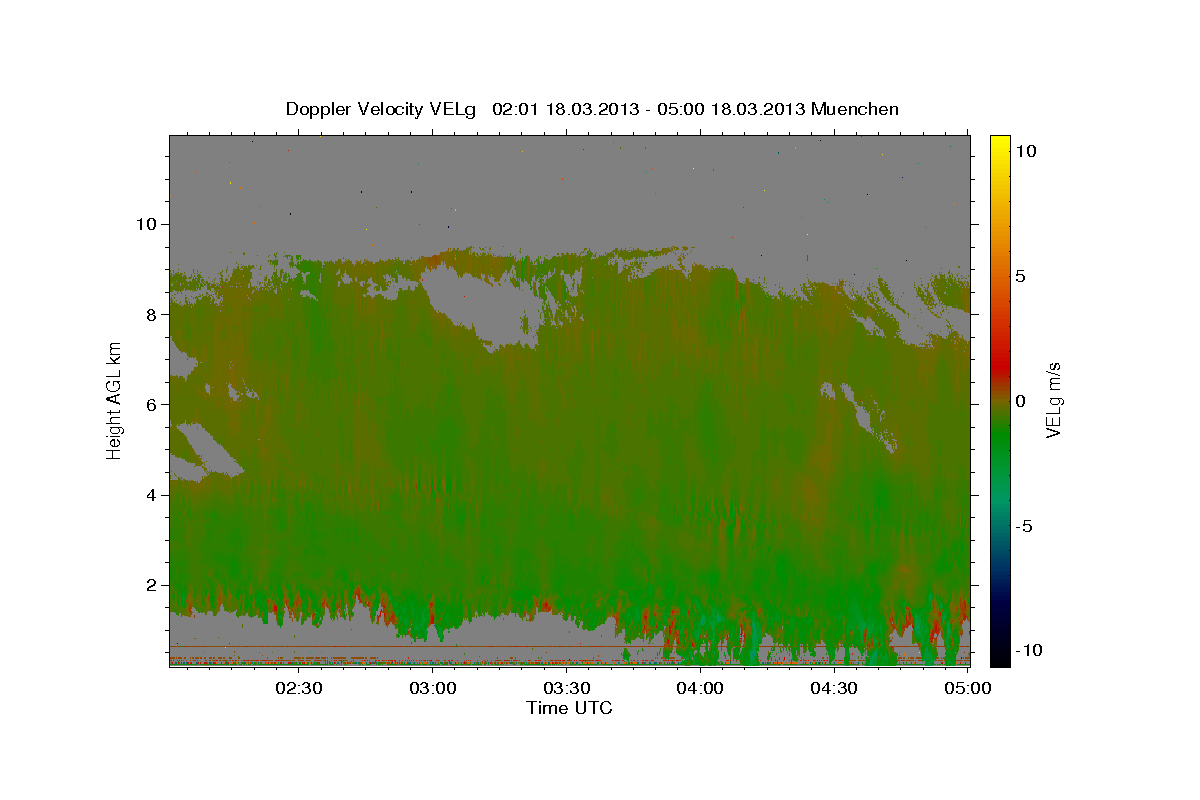
Task: Click the colorbar tick label '0'
Action: point(1021,401)
